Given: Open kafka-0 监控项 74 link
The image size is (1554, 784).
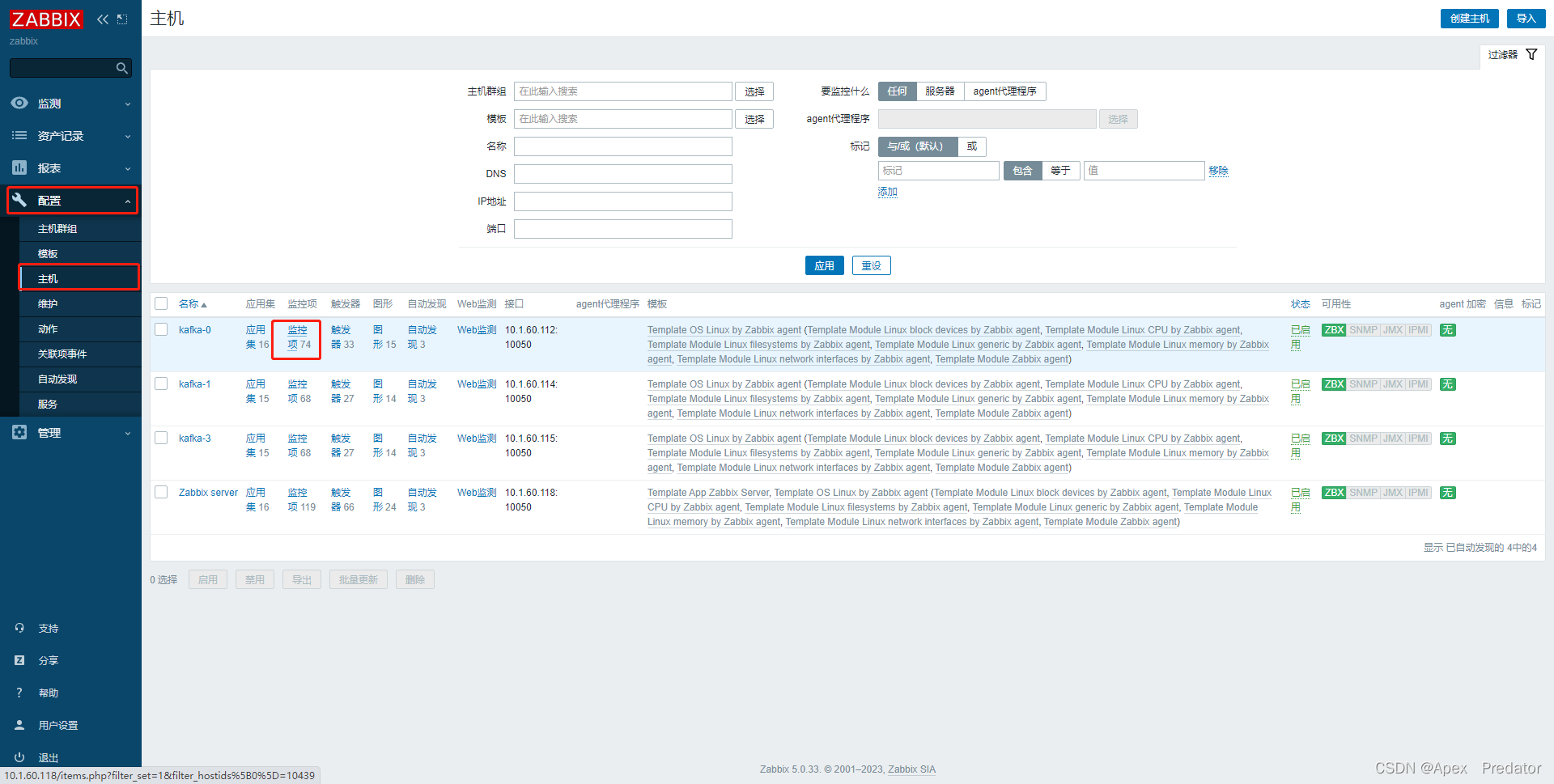Looking at the screenshot, I should [x=299, y=337].
